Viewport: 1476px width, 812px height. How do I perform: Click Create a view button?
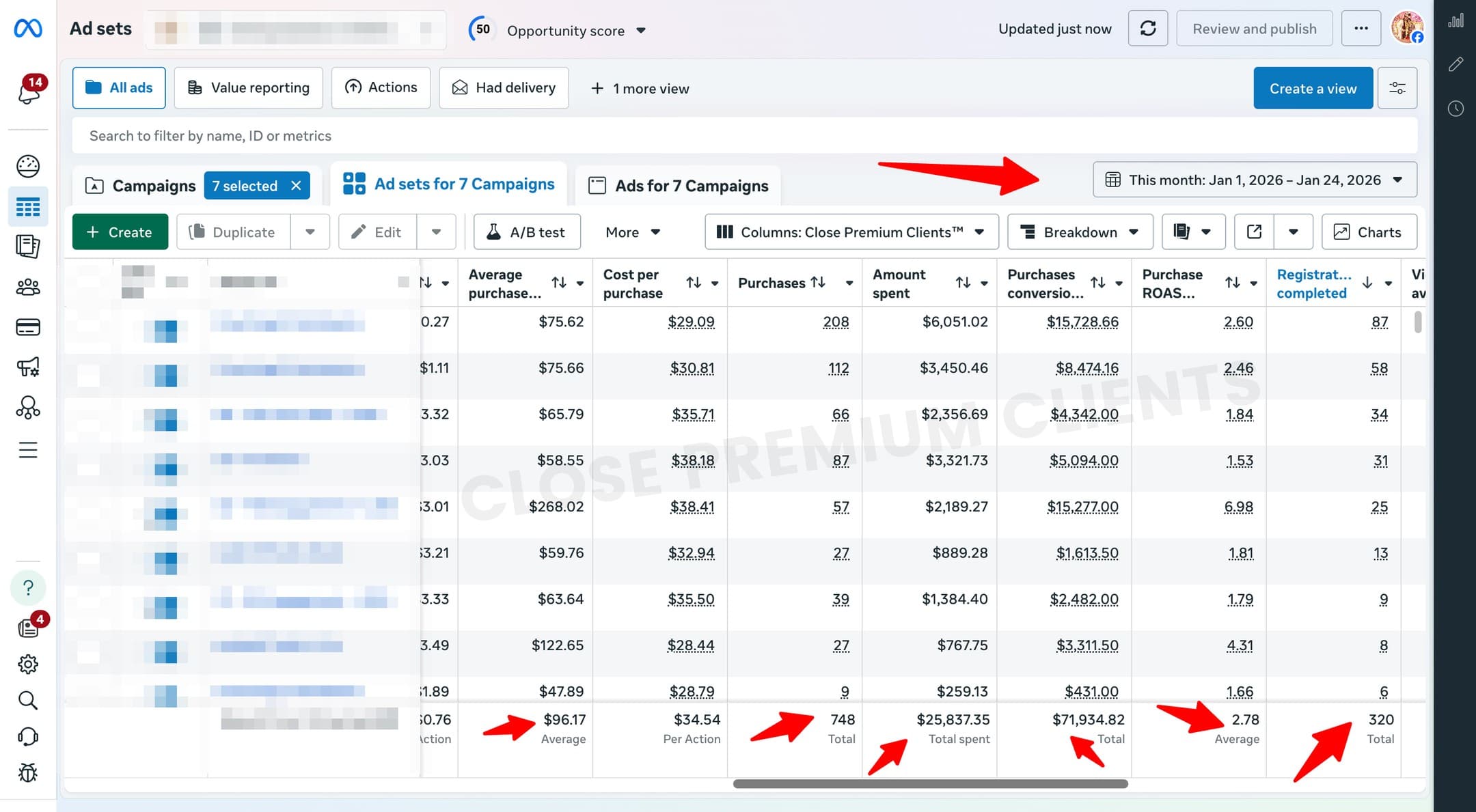[1313, 88]
